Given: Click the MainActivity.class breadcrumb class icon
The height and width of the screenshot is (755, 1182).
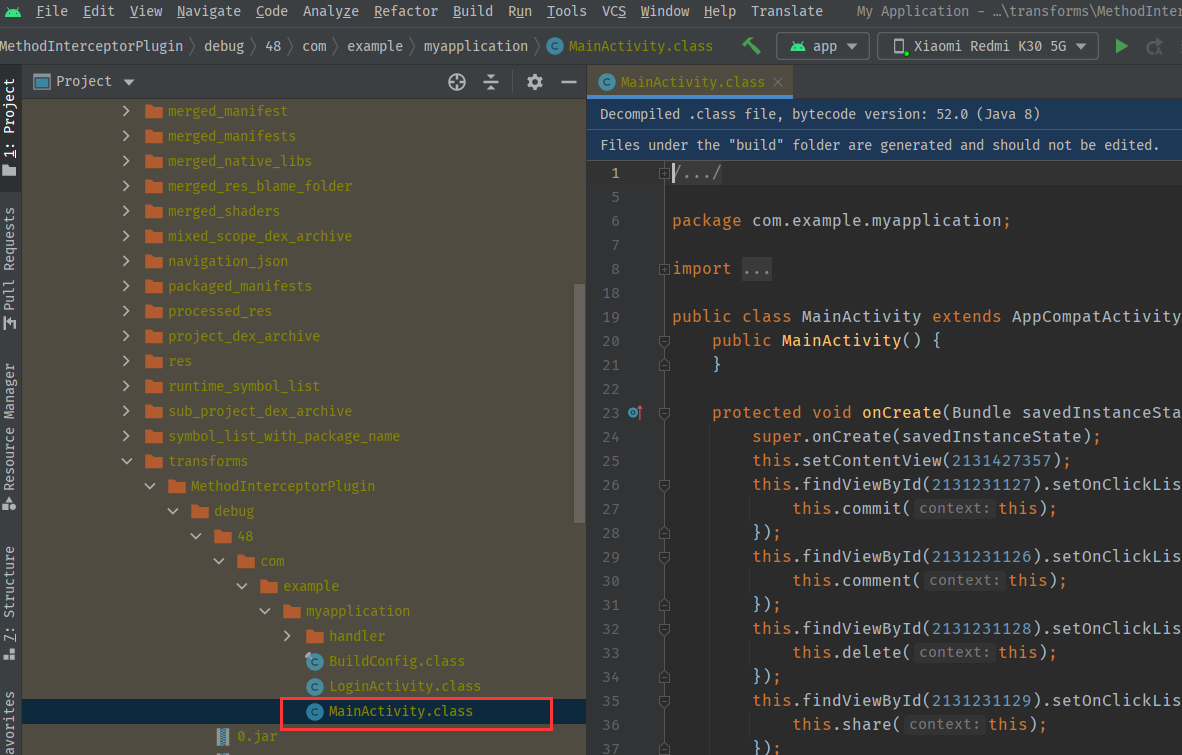Looking at the screenshot, I should point(555,46).
